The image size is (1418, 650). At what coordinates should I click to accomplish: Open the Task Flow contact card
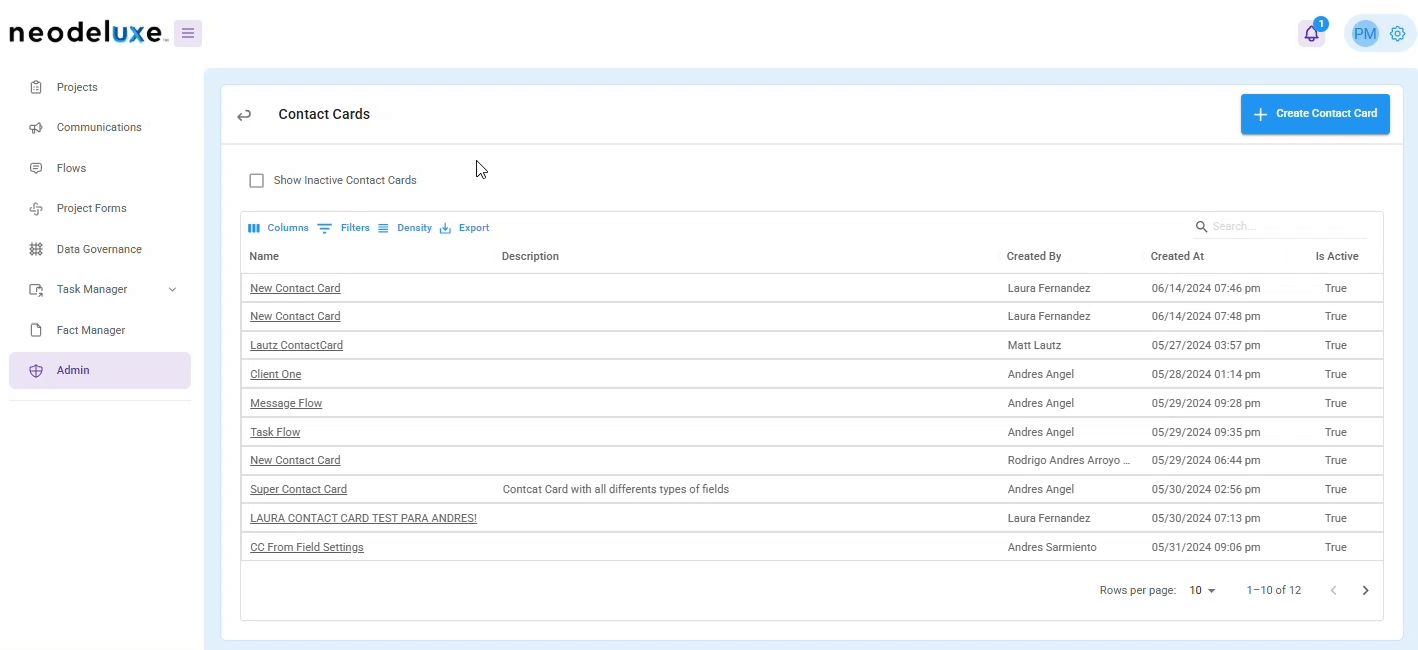(x=275, y=432)
